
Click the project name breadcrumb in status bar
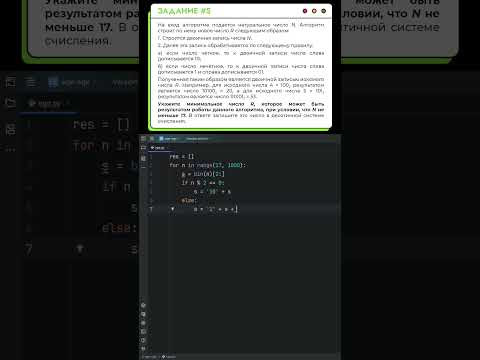(150, 357)
